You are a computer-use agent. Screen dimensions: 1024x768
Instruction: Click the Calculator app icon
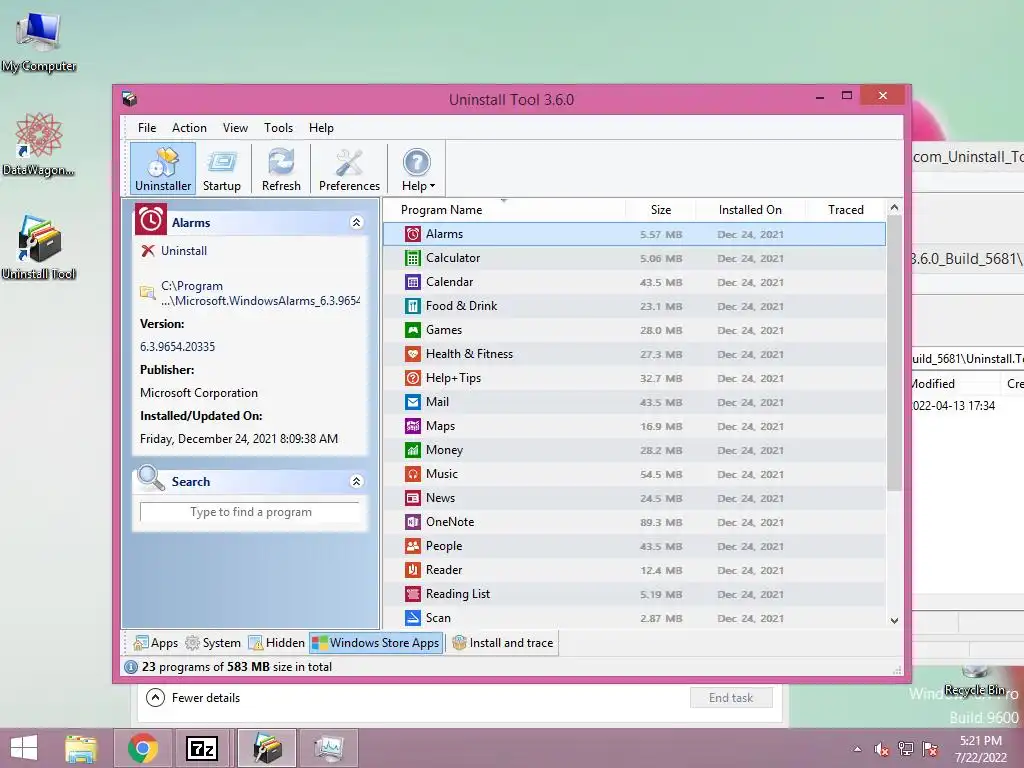(413, 258)
